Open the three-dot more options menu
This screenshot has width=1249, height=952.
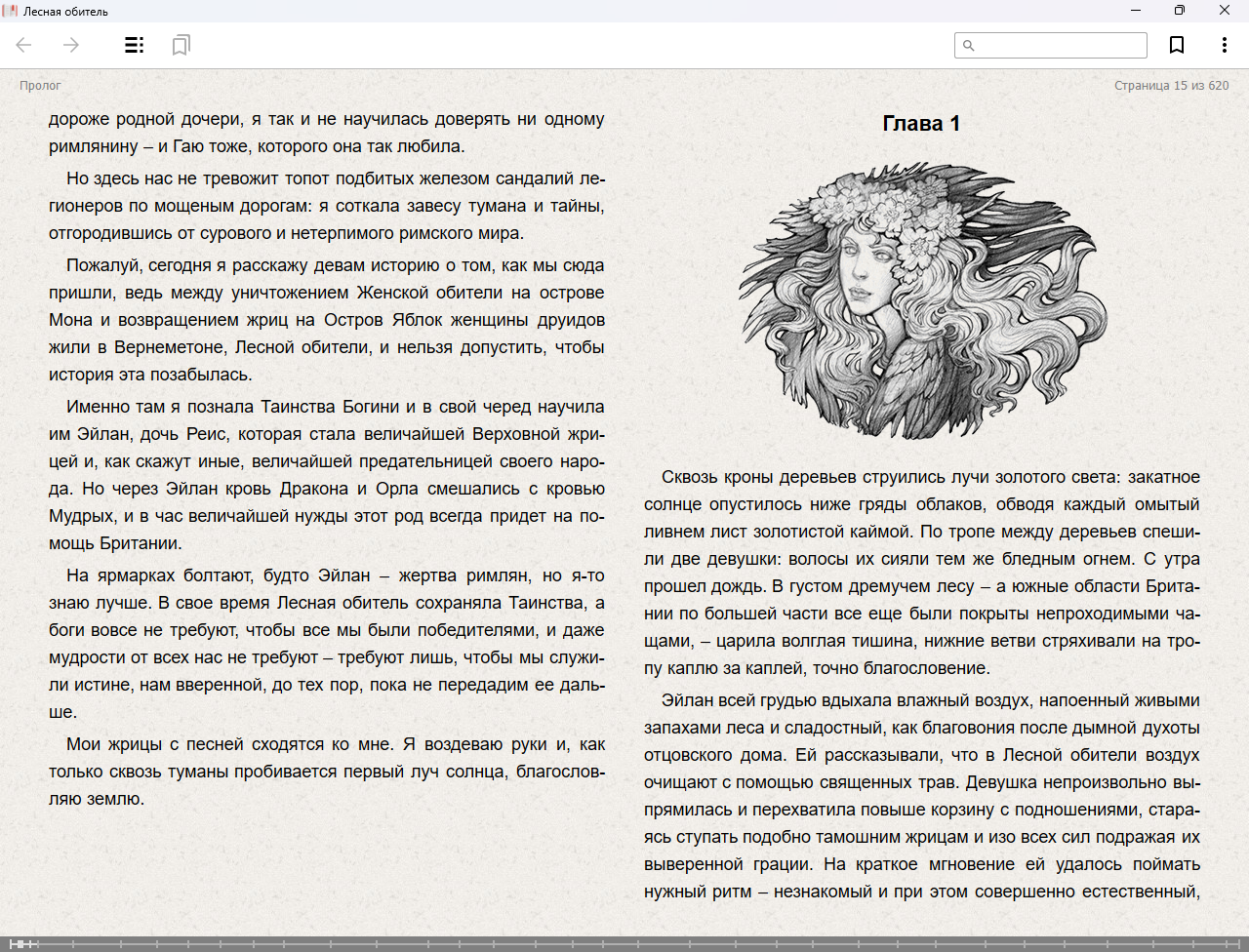tap(1224, 45)
